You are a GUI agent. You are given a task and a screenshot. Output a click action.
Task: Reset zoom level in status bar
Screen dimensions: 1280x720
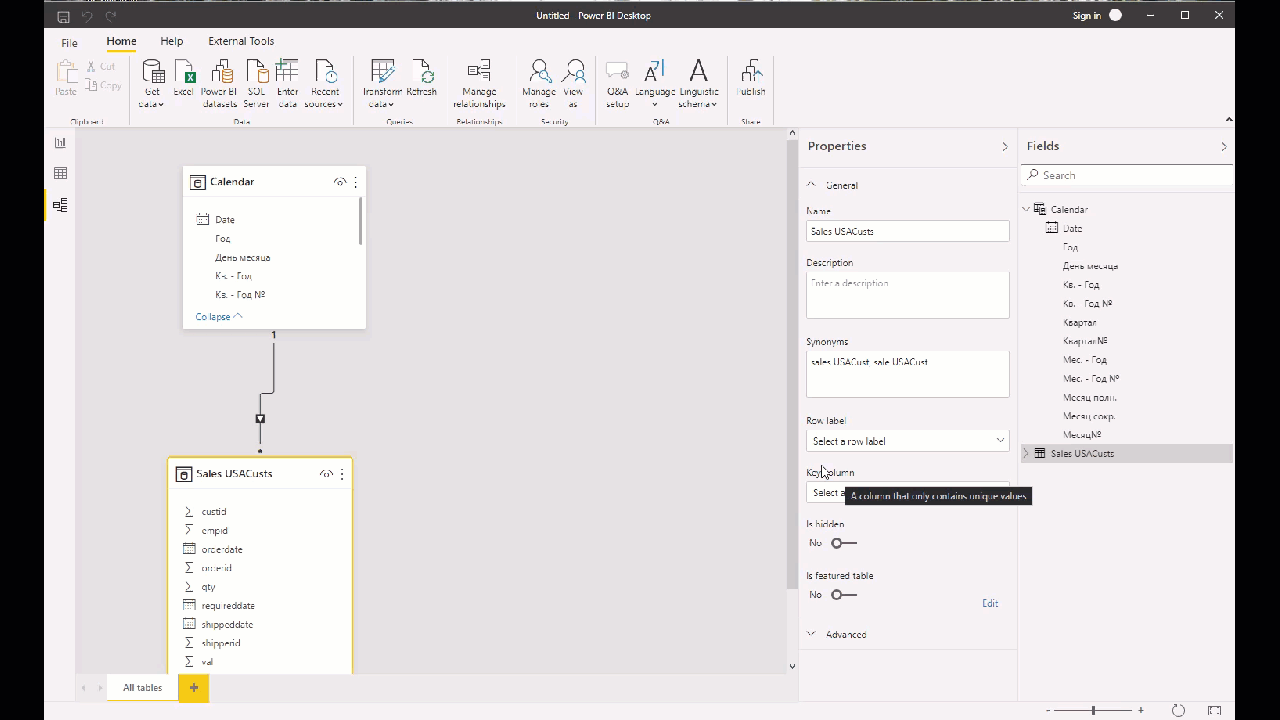click(x=1178, y=710)
